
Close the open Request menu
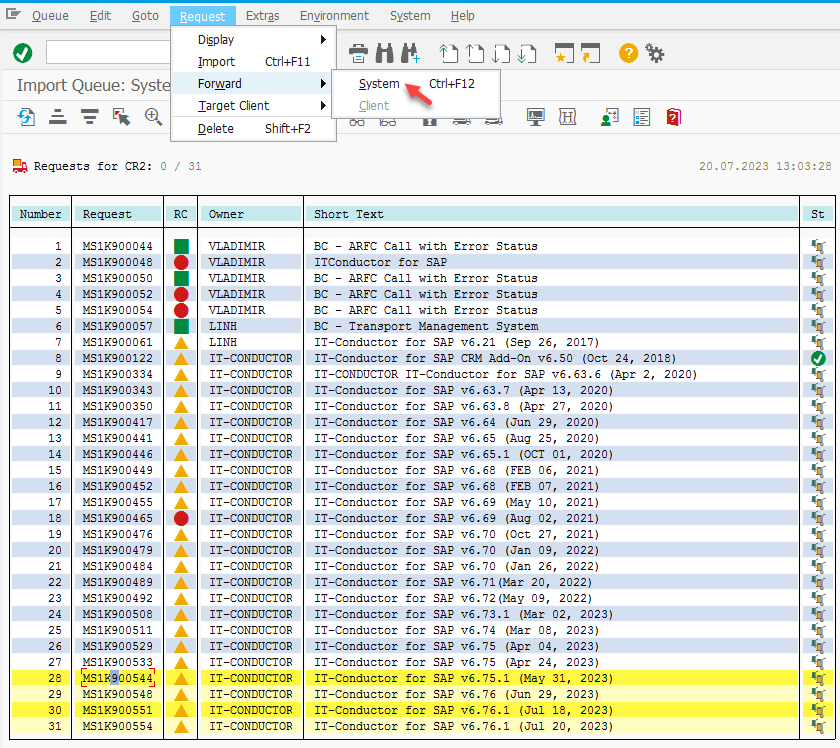(202, 16)
